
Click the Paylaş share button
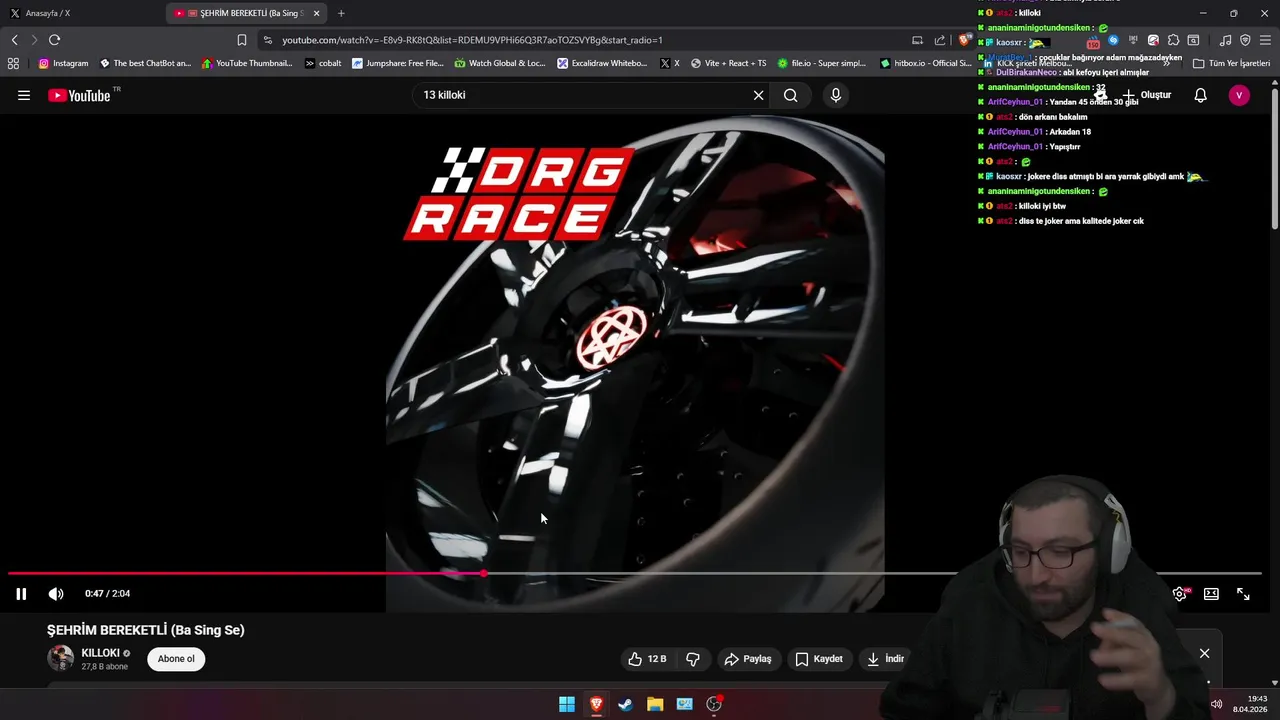tap(748, 659)
